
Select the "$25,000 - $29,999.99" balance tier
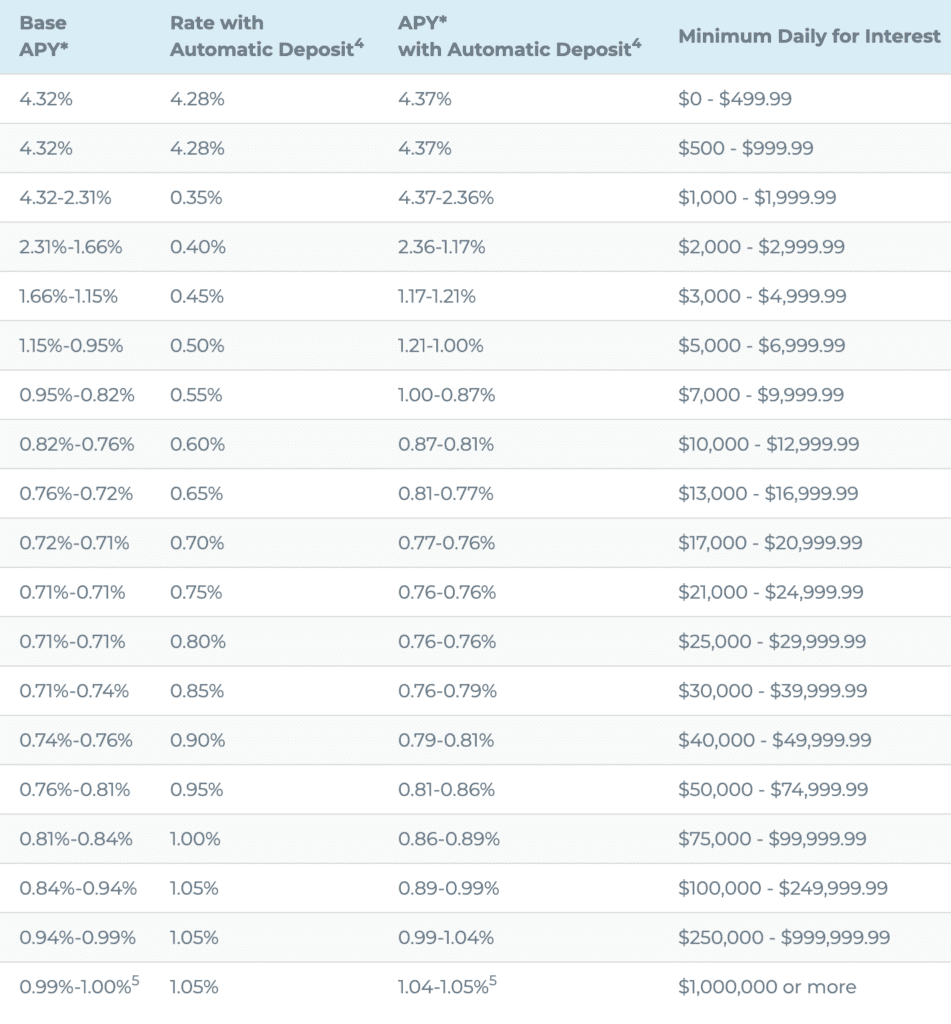(x=772, y=641)
